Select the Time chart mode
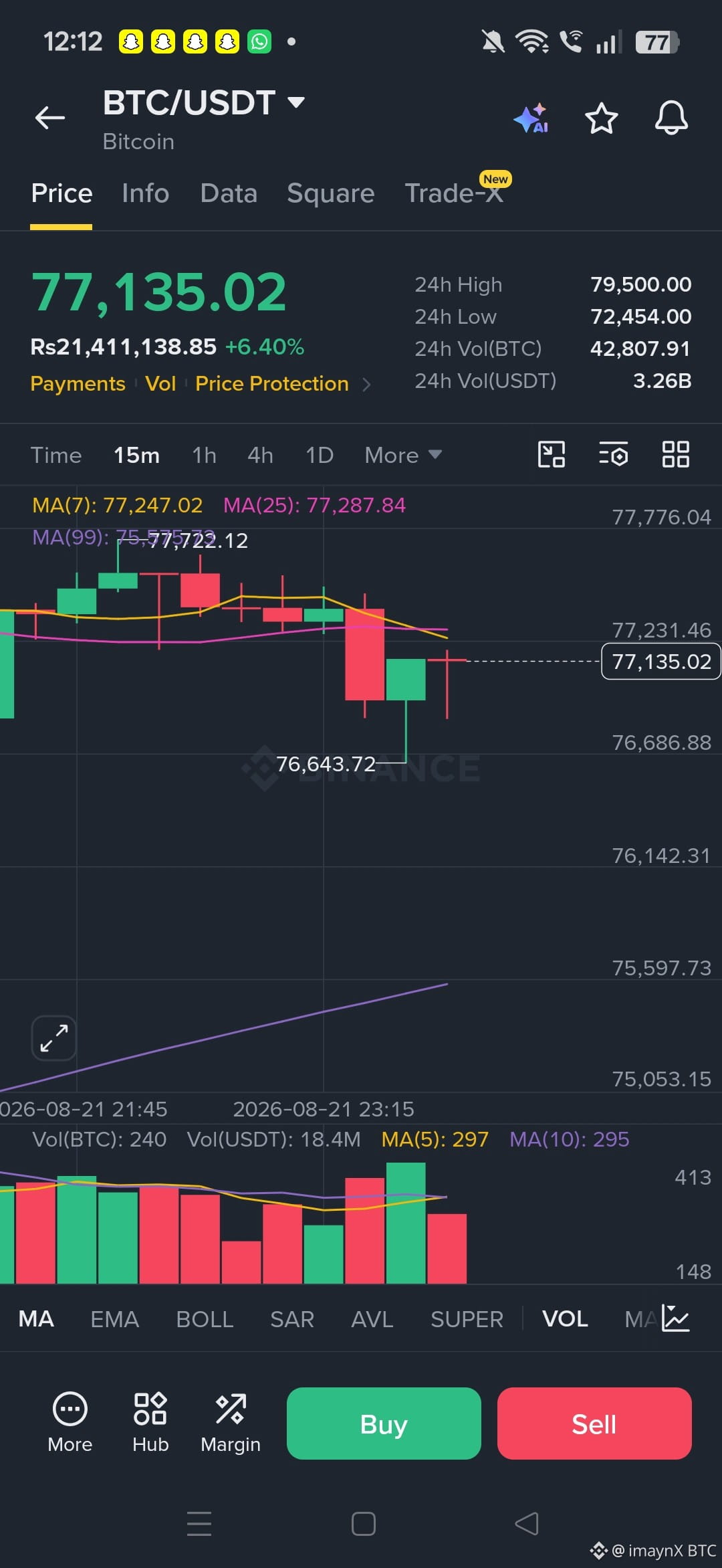Screen dimensions: 722x1568 tap(56, 456)
